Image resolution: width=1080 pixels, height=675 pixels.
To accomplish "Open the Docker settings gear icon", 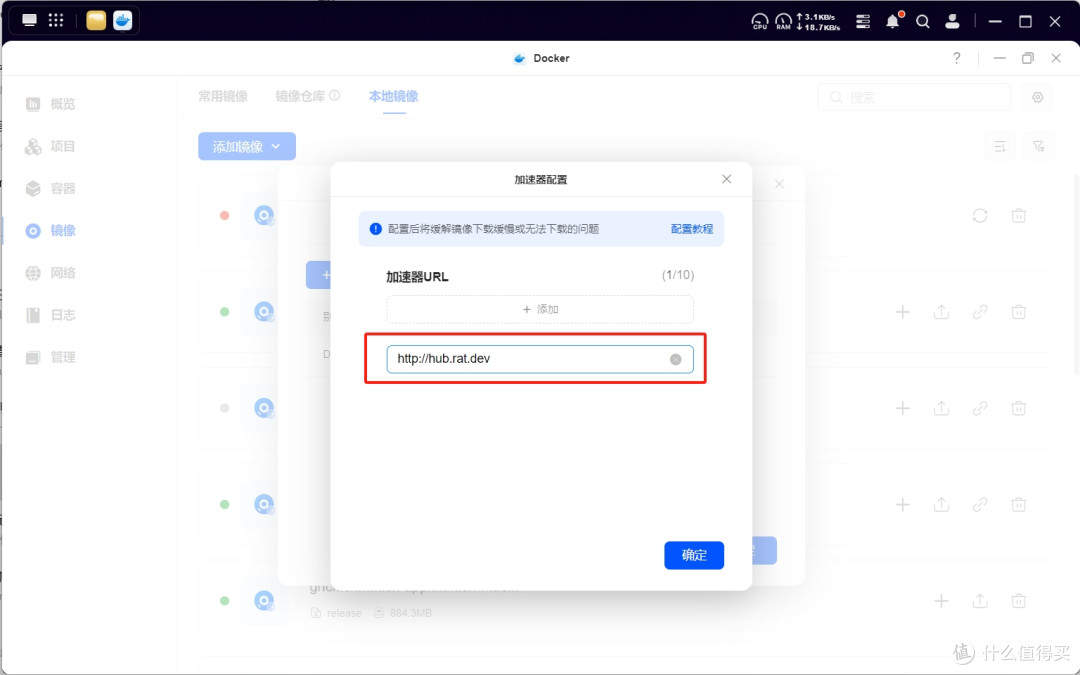I will [1037, 97].
